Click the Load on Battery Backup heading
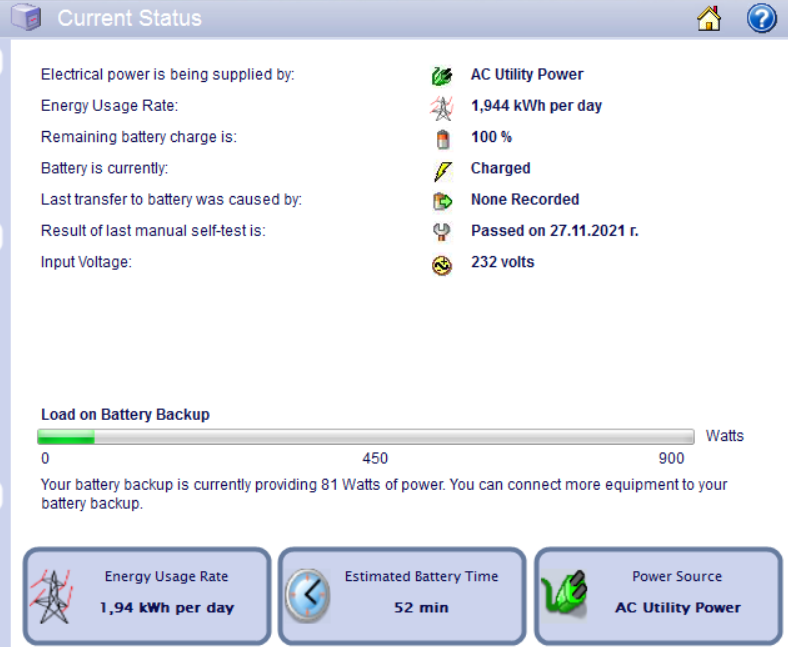The height and width of the screenshot is (647, 788). click(x=125, y=414)
